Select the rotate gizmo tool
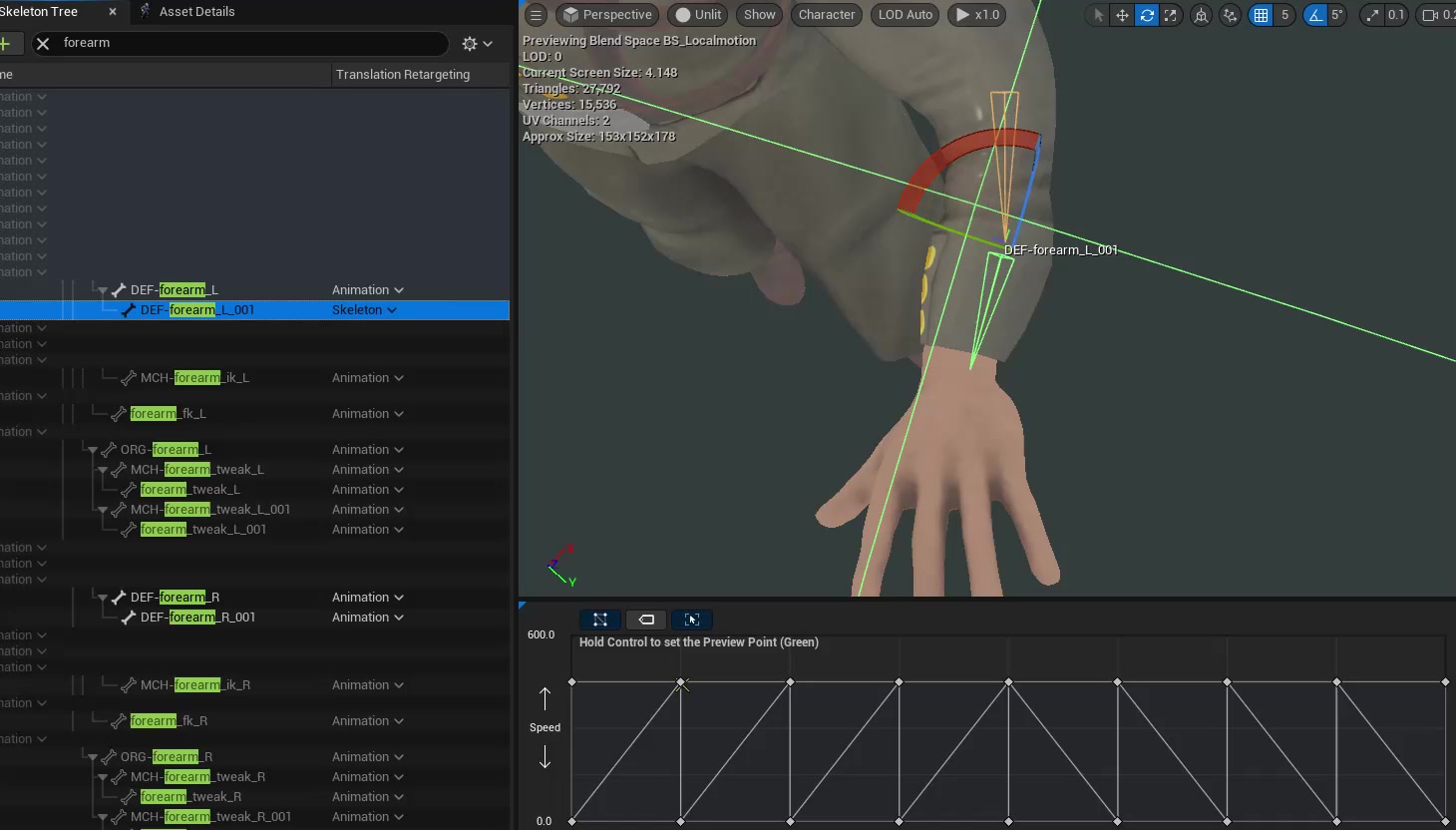This screenshot has width=1456, height=830. point(1147,15)
